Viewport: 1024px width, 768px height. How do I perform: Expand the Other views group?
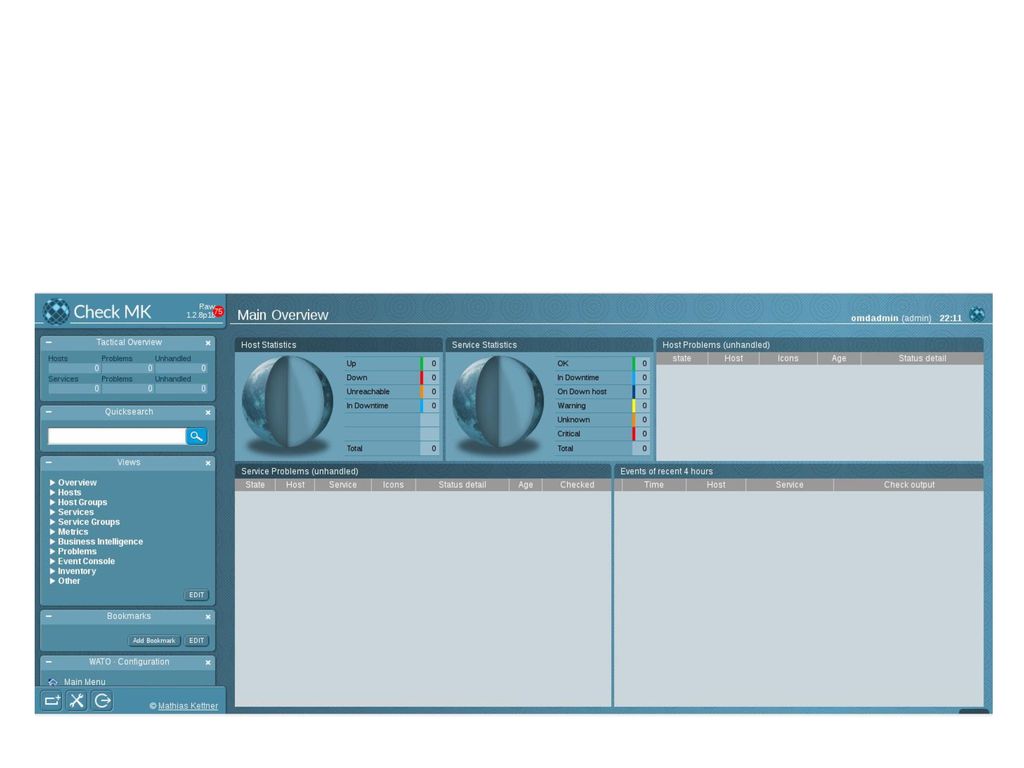[65, 581]
